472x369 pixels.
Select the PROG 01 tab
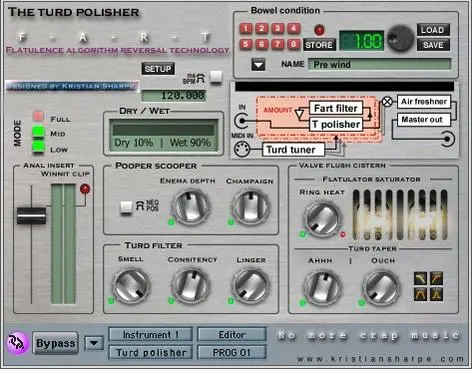coord(232,352)
